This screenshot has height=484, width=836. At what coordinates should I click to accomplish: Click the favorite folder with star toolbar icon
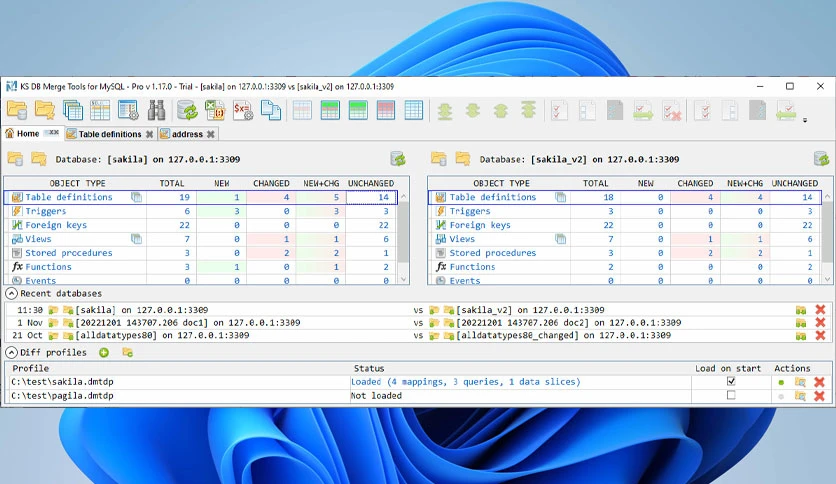tap(45, 110)
